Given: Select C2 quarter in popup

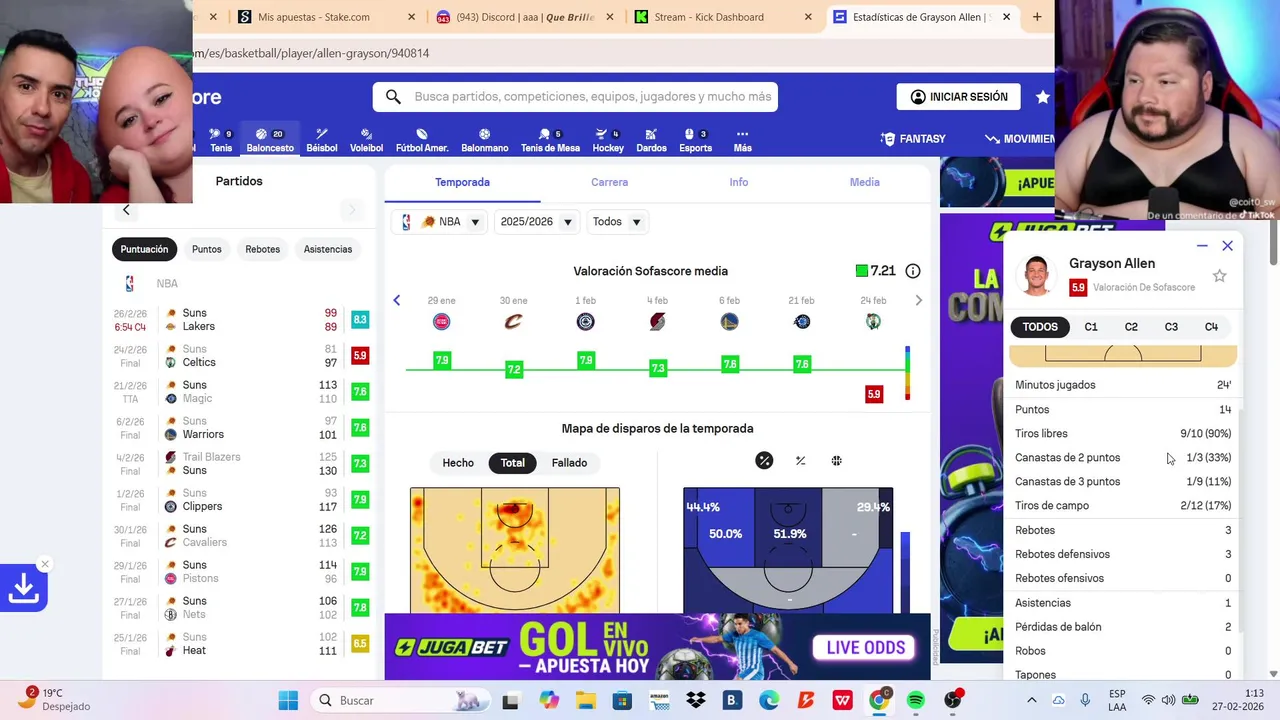Looking at the screenshot, I should (1131, 327).
